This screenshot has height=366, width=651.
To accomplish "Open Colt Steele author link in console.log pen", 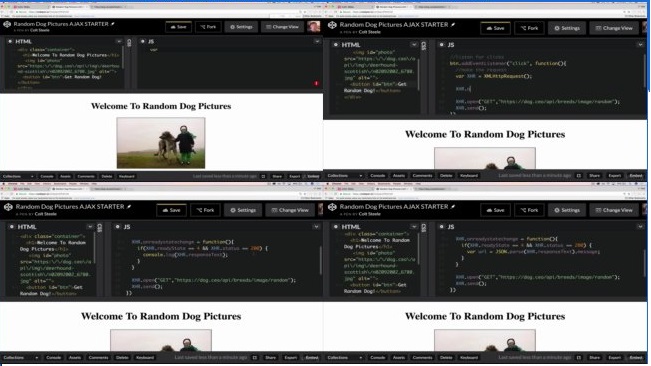I will [45, 214].
